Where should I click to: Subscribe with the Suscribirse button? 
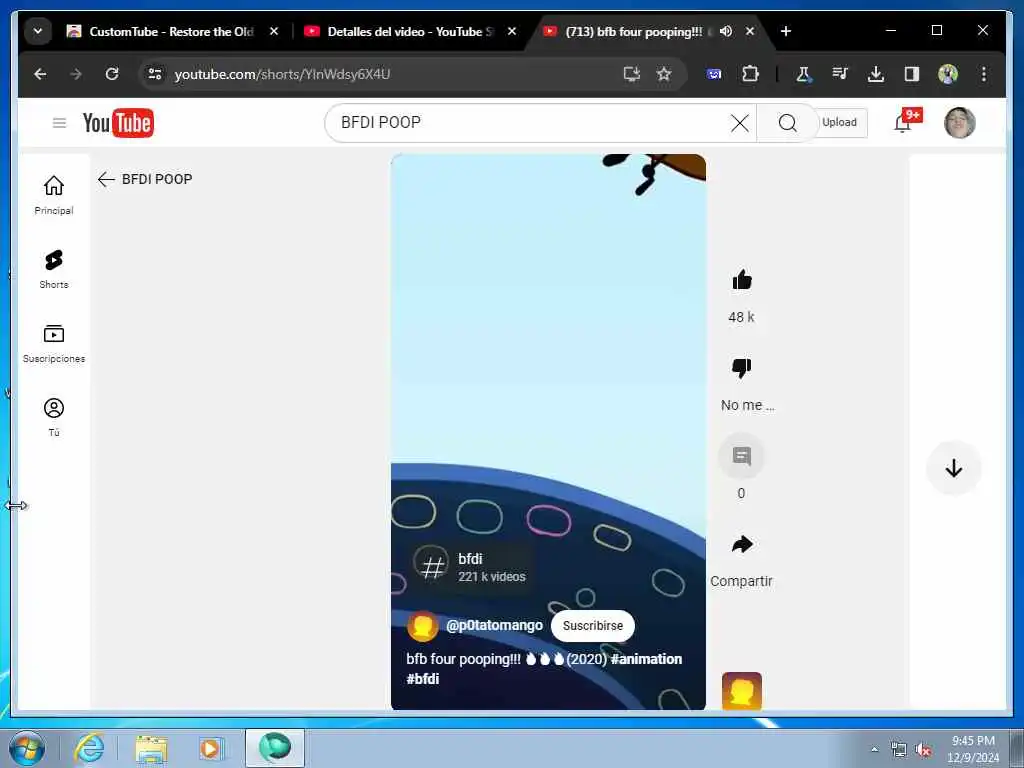point(592,626)
